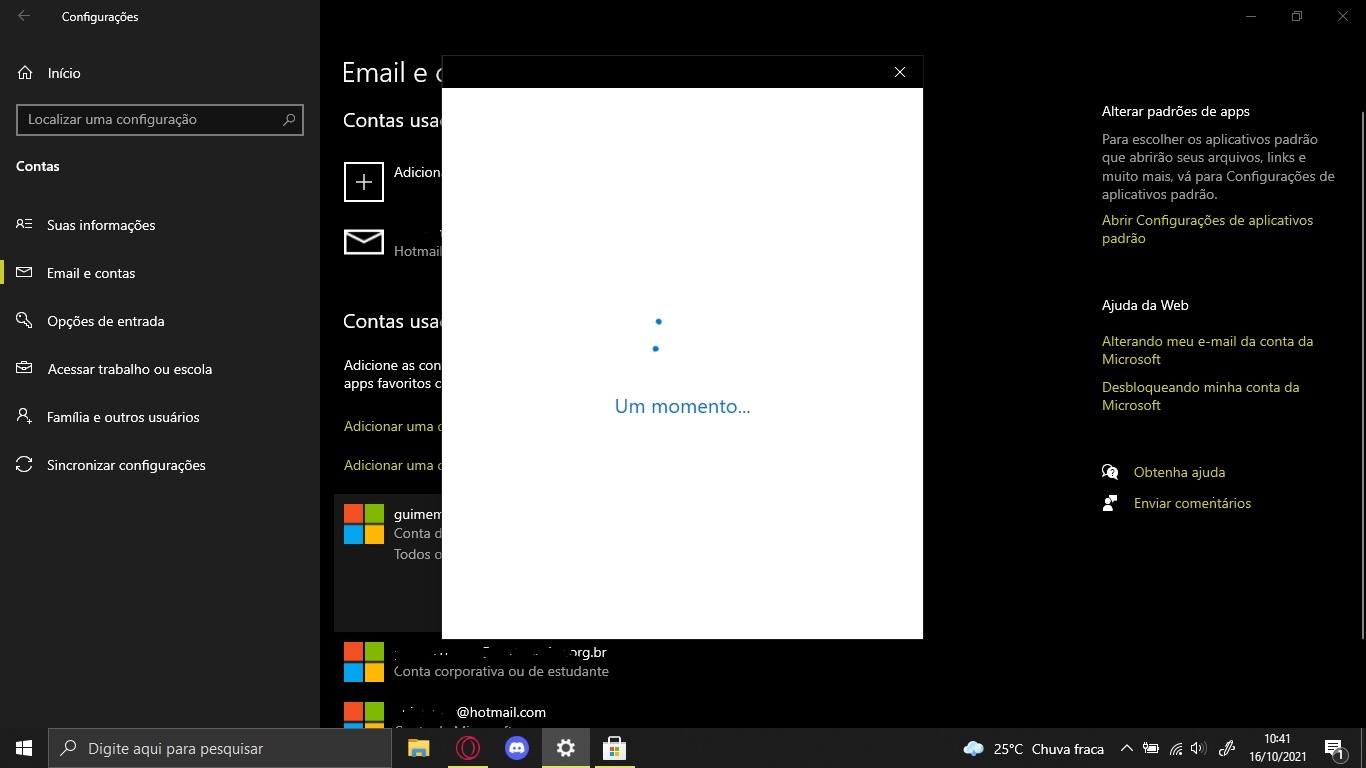1366x768 pixels.
Task: Select the Hotmail envelope icon
Action: pyautogui.click(x=364, y=242)
